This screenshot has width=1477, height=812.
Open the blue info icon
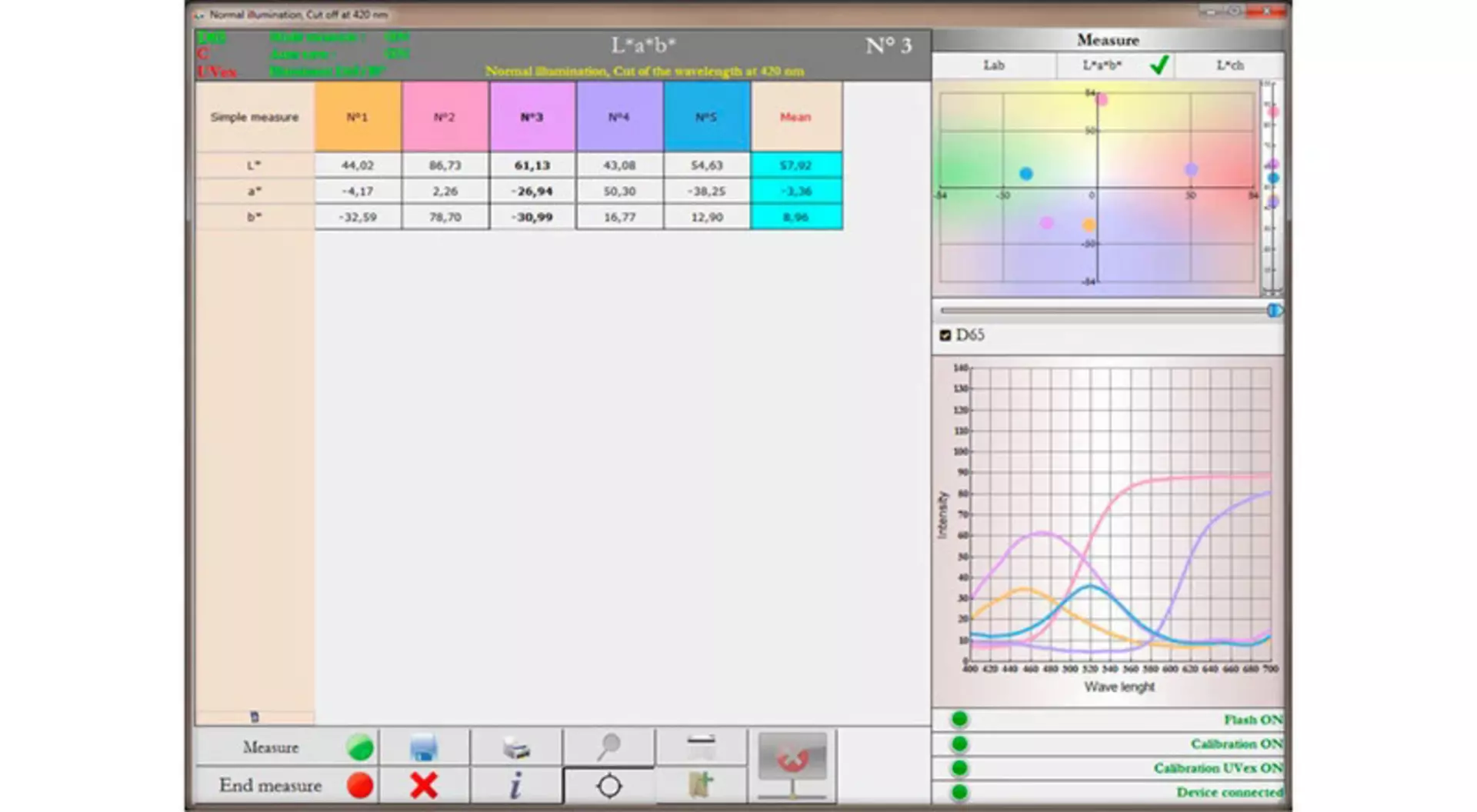(x=516, y=786)
